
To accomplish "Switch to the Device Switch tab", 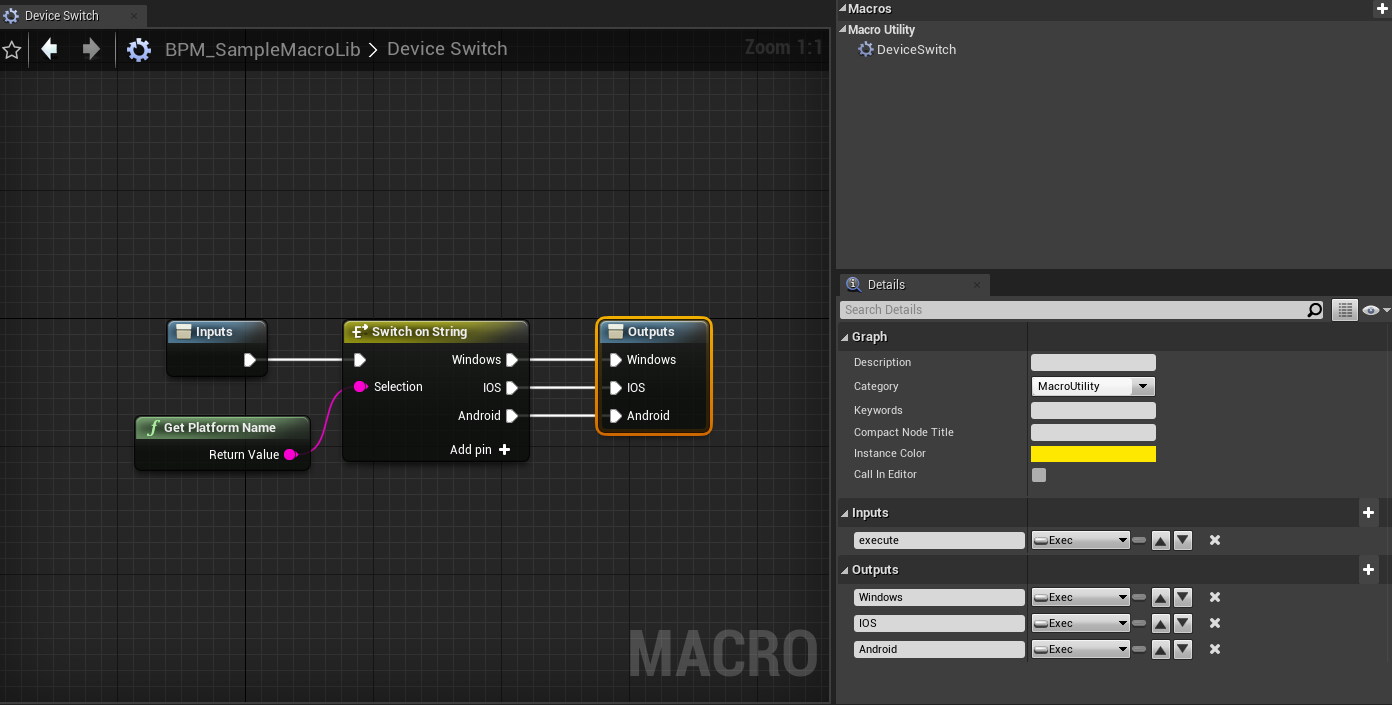I will pyautogui.click(x=60, y=15).
